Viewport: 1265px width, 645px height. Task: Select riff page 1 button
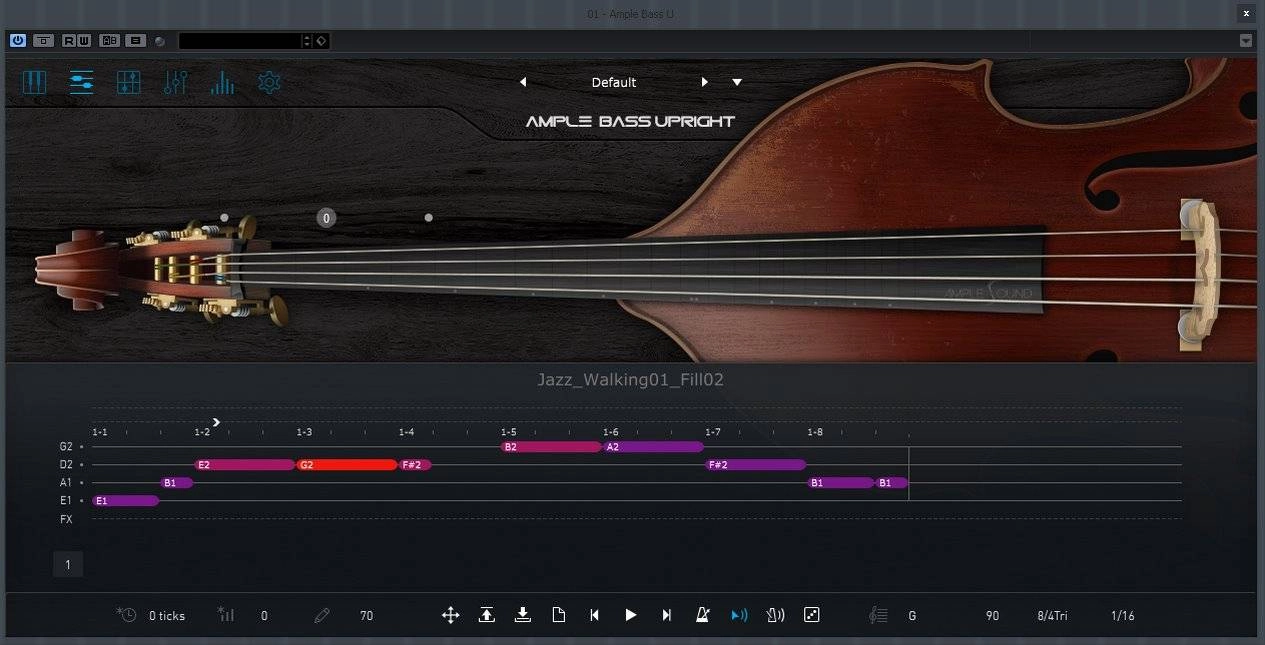pos(68,565)
